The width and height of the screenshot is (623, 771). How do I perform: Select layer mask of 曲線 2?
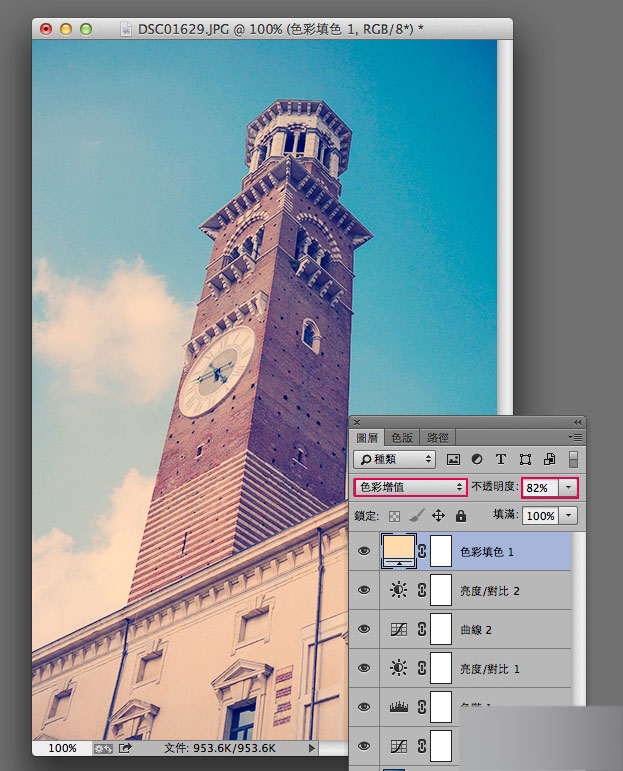pos(441,629)
